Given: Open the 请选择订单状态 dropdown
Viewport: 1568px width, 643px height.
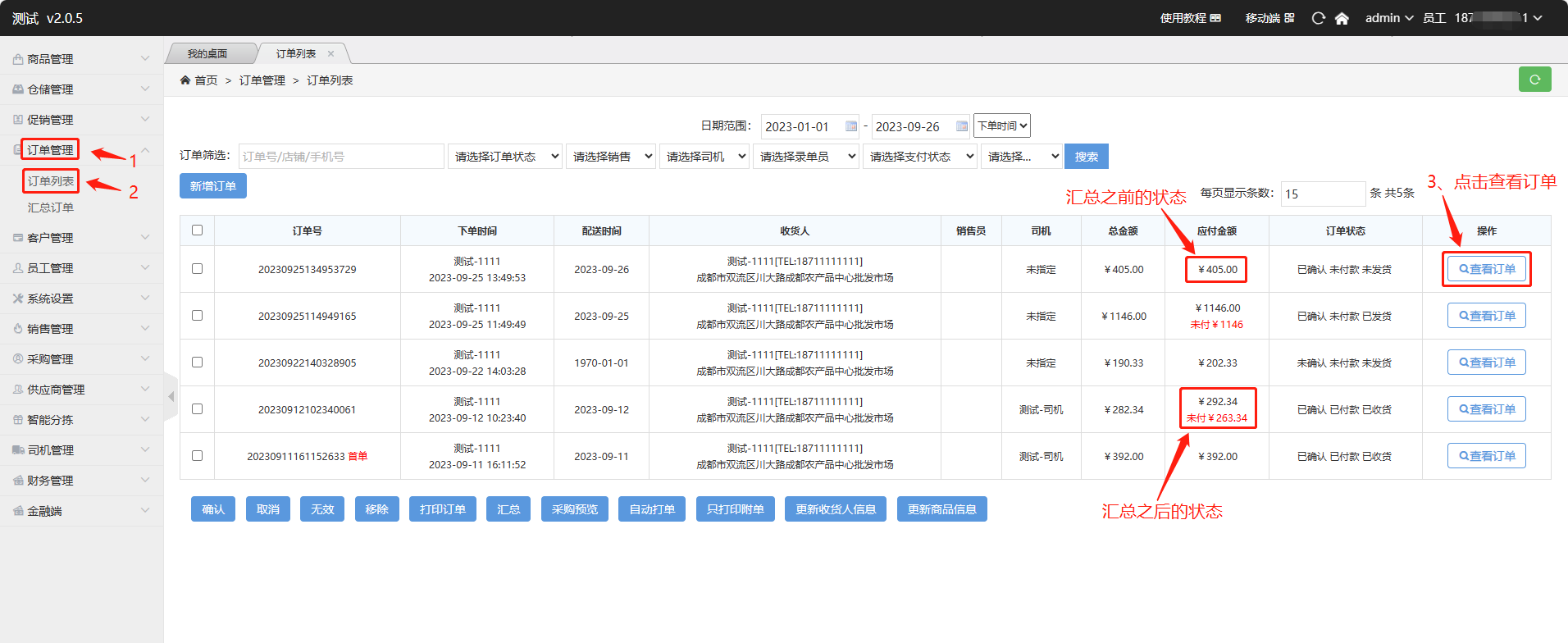Looking at the screenshot, I should tap(505, 157).
